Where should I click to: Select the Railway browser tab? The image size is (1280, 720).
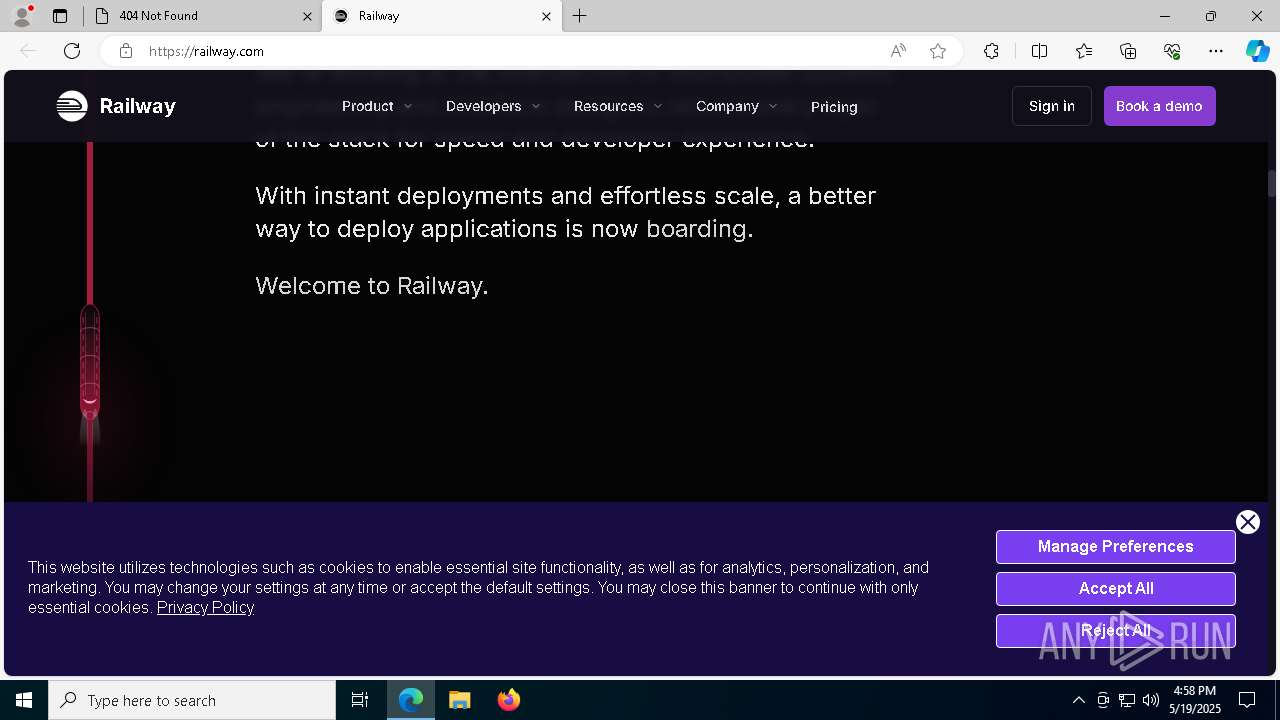pyautogui.click(x=440, y=16)
